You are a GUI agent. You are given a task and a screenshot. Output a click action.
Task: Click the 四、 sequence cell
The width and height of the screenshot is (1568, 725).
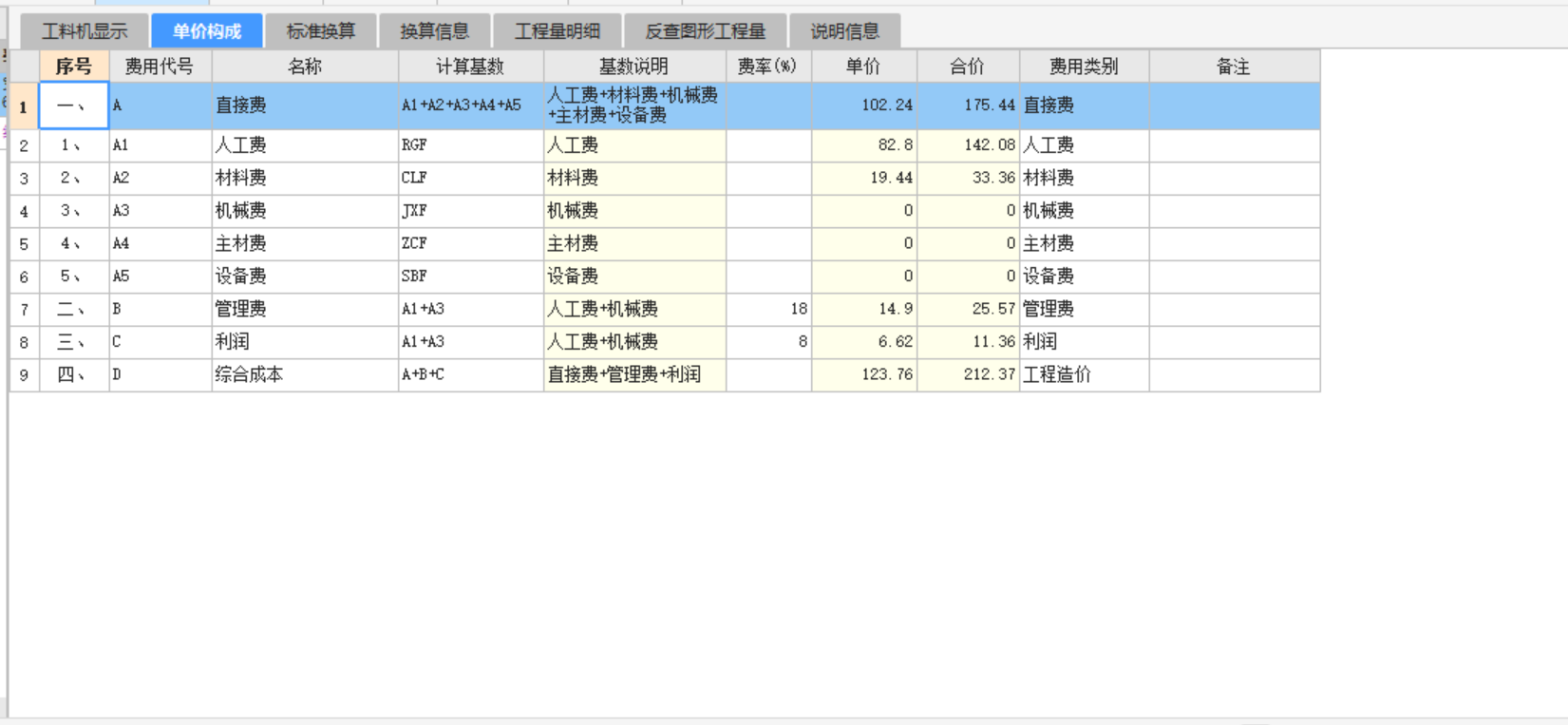74,375
